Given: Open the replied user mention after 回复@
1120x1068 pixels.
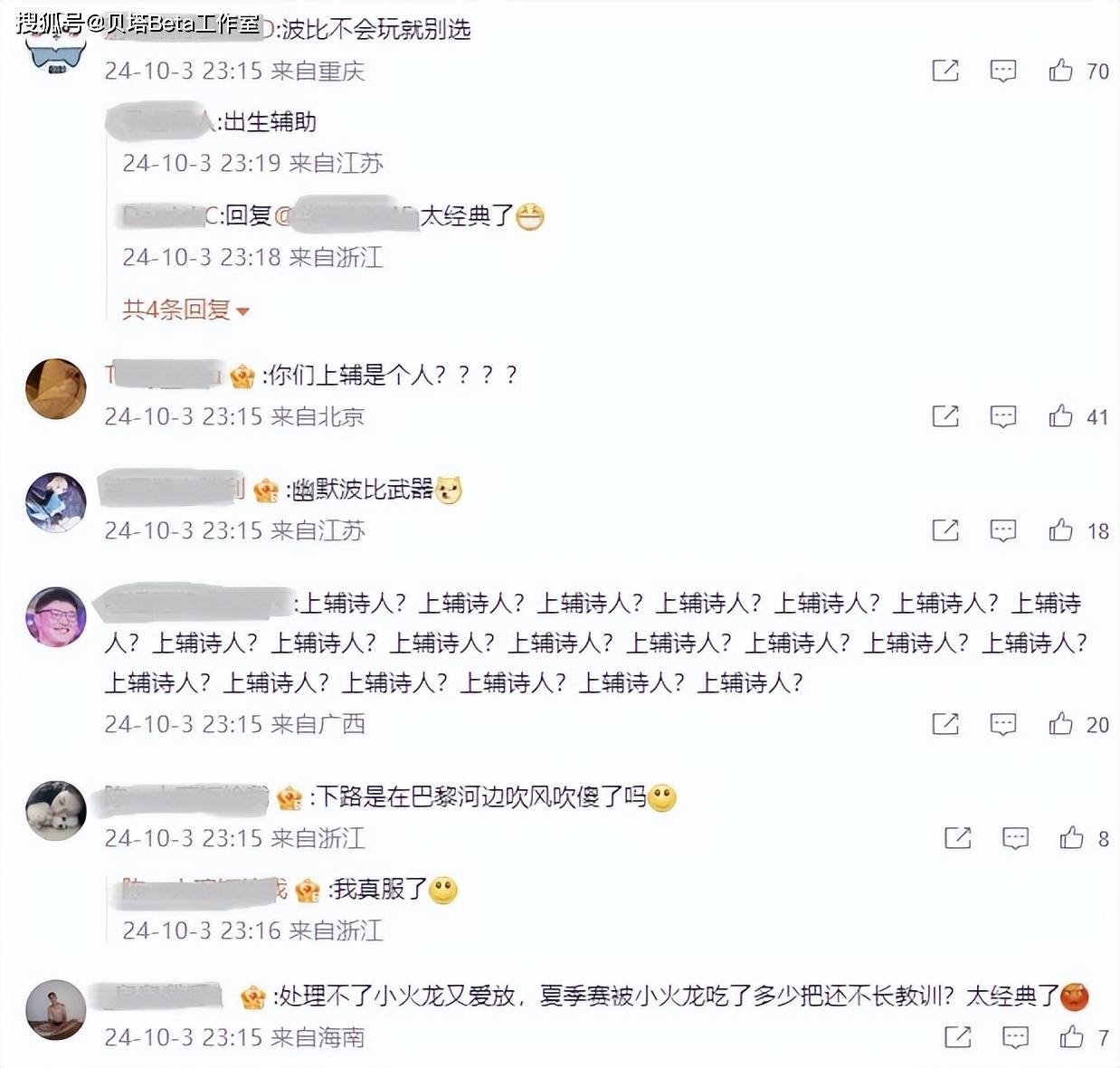Looking at the screenshot, I should click(346, 215).
